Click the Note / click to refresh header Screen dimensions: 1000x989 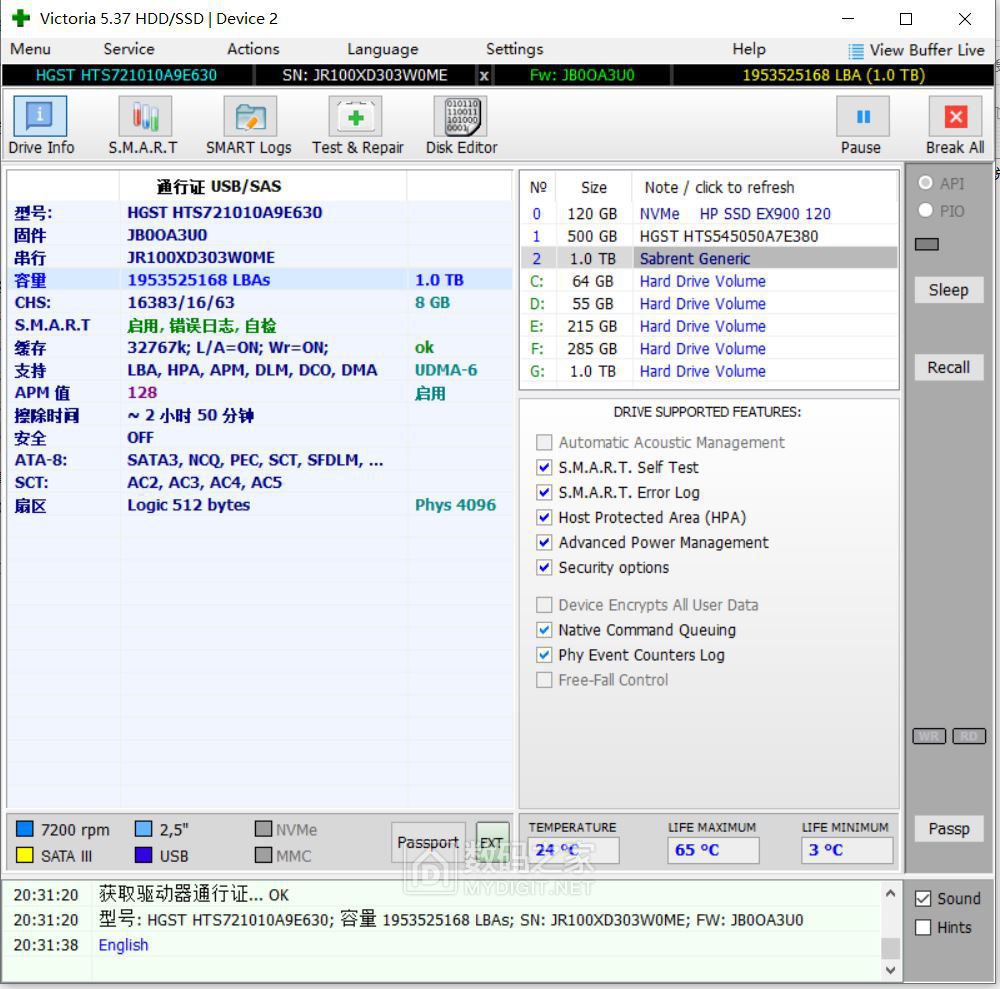pyautogui.click(x=719, y=187)
